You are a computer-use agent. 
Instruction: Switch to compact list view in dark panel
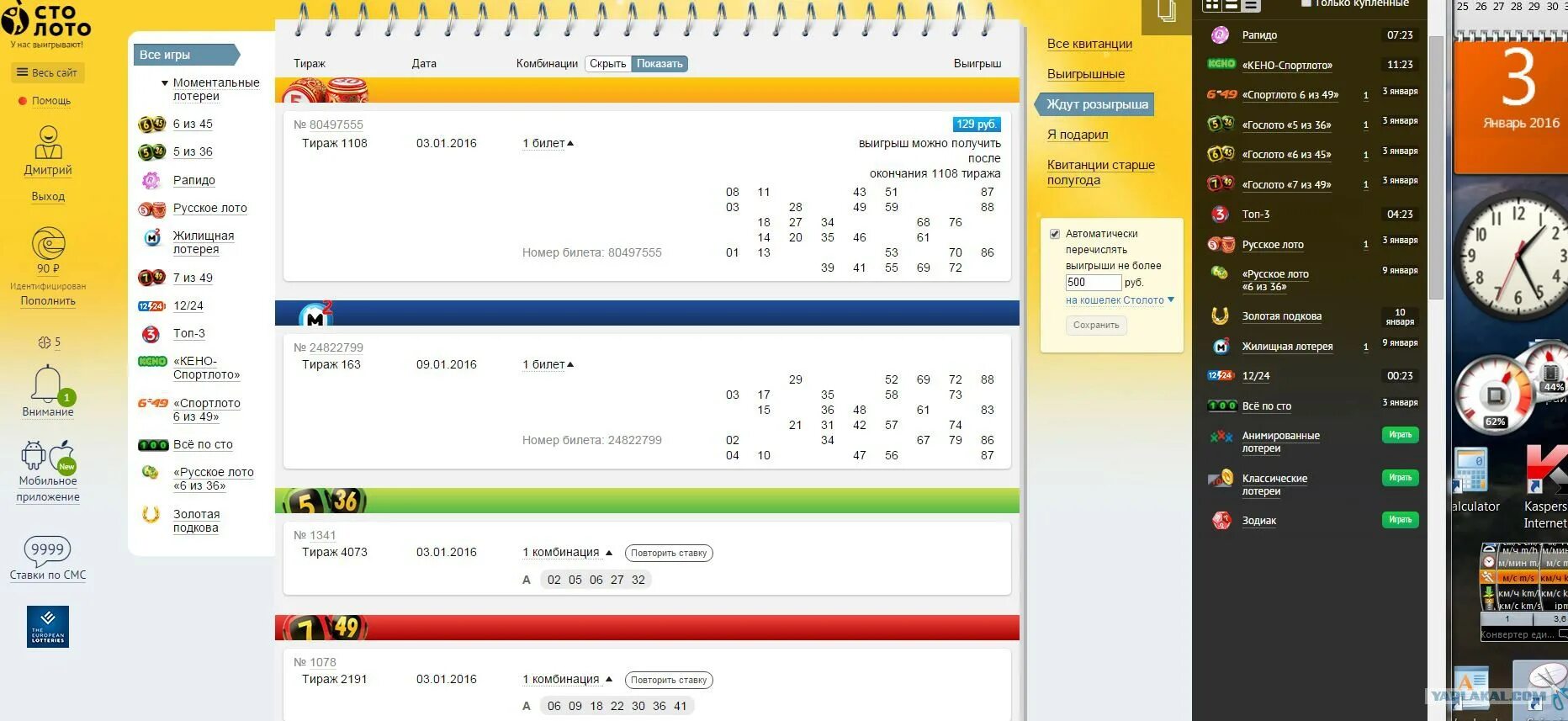1252,5
